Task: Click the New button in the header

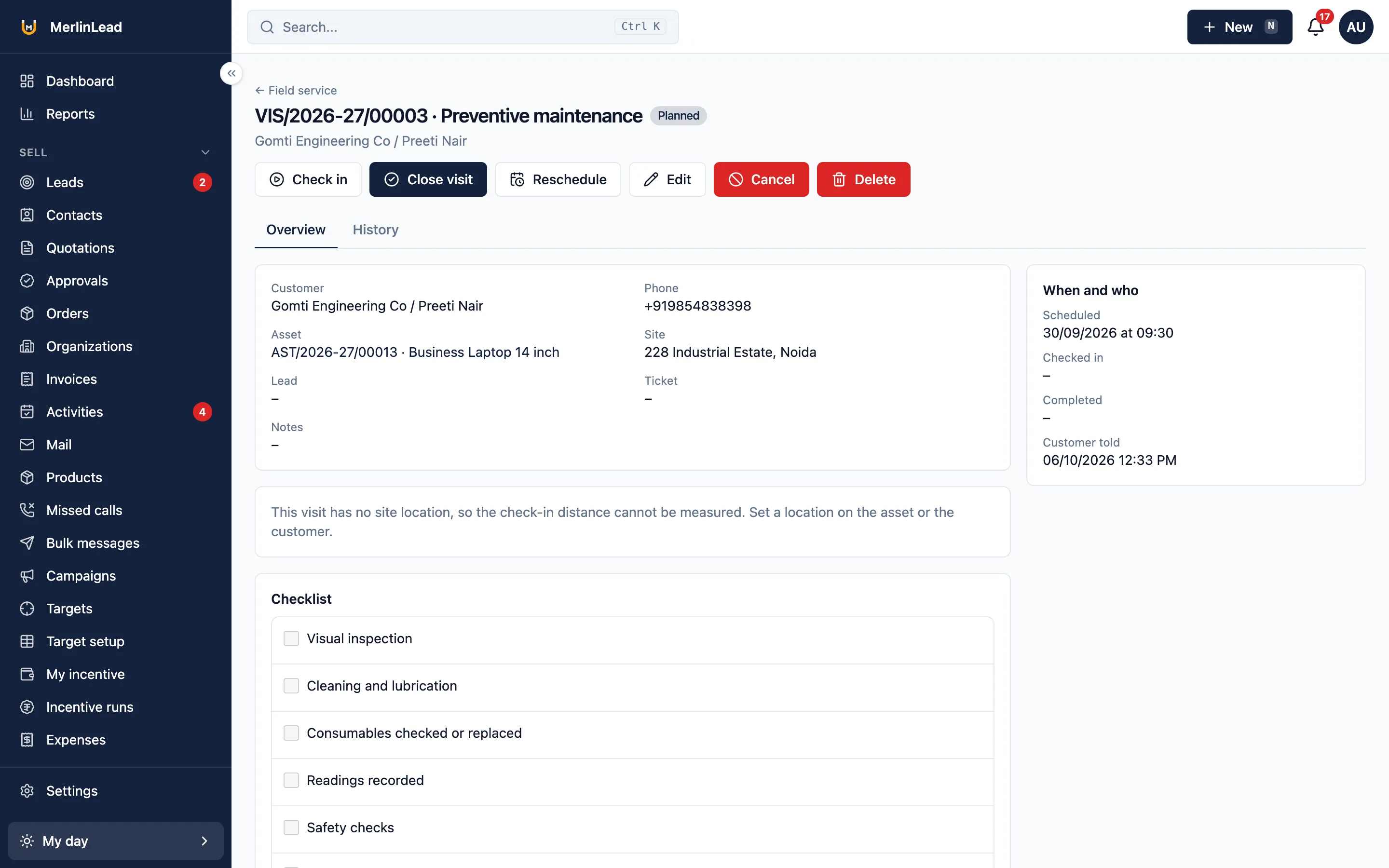Action: click(x=1239, y=27)
